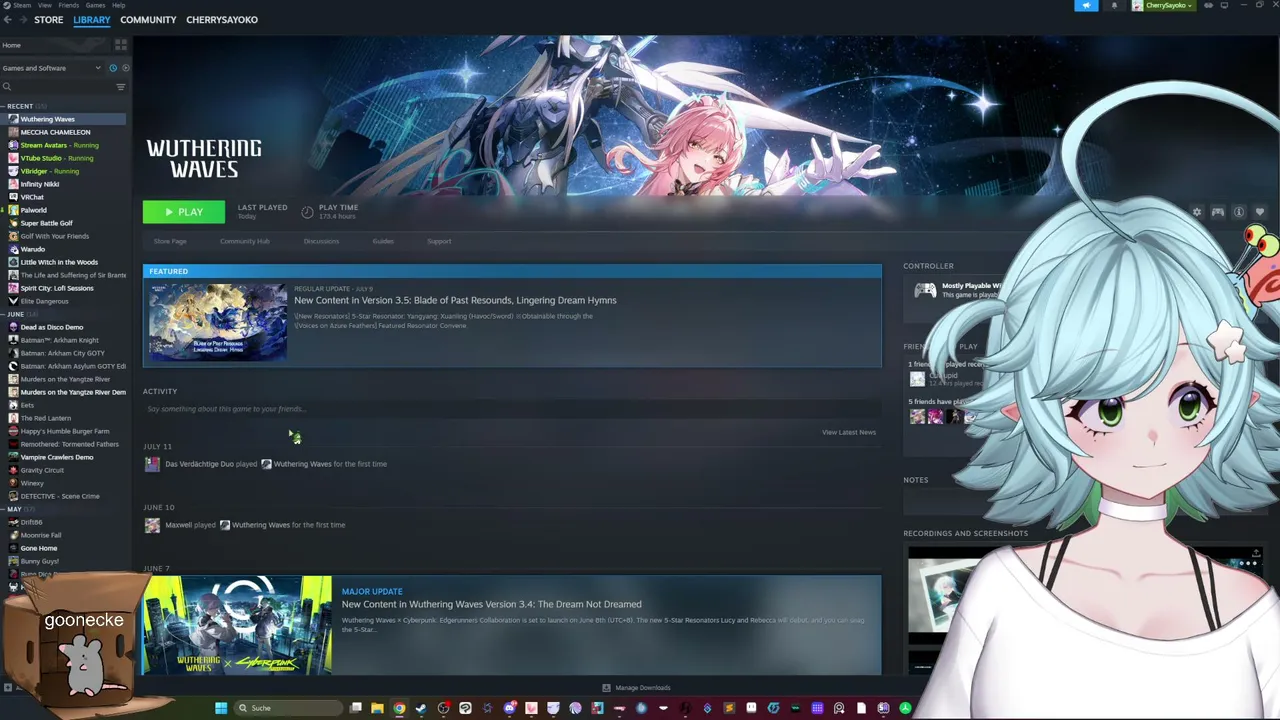Image resolution: width=1280 pixels, height=720 pixels.
Task: Go back with the navigation back arrow
Action: point(8,20)
